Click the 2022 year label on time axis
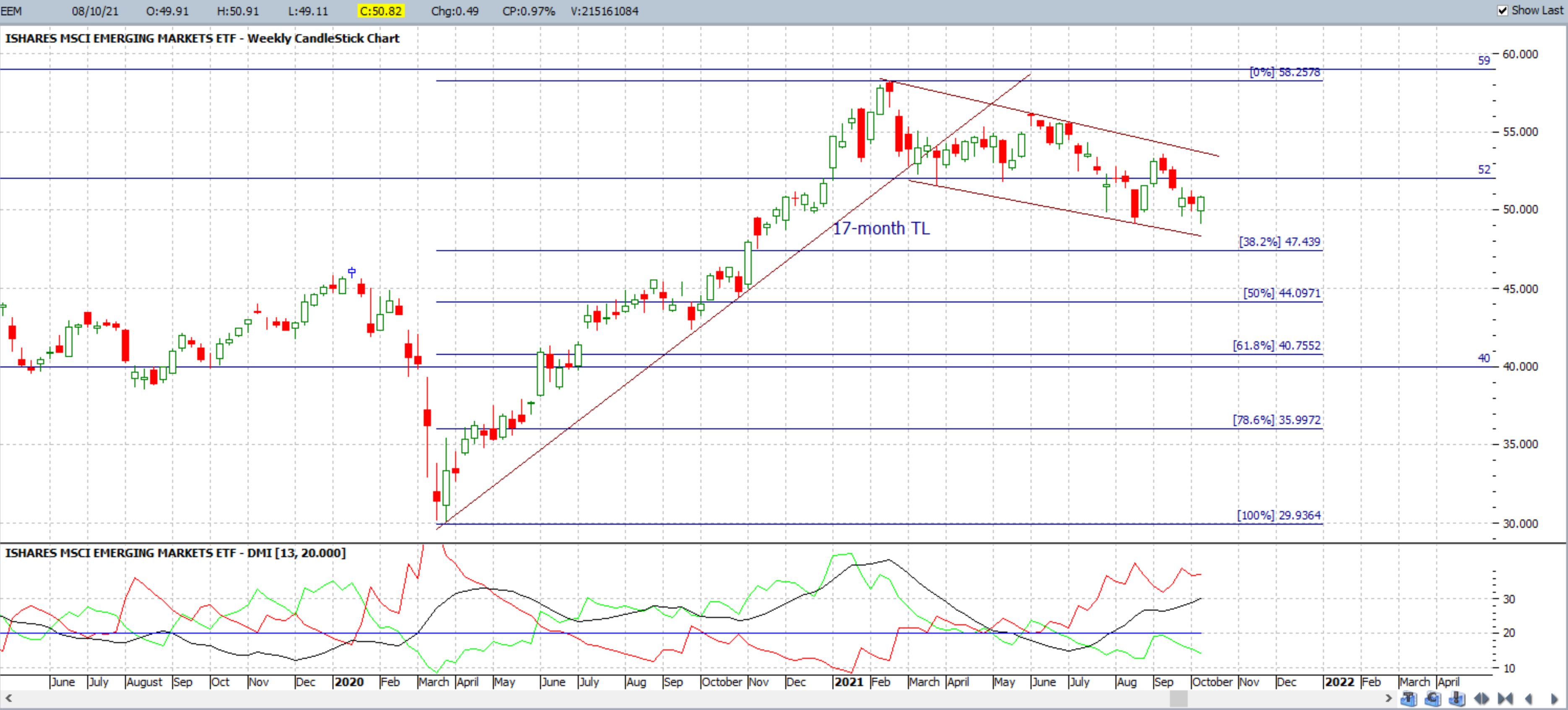 tap(1340, 682)
